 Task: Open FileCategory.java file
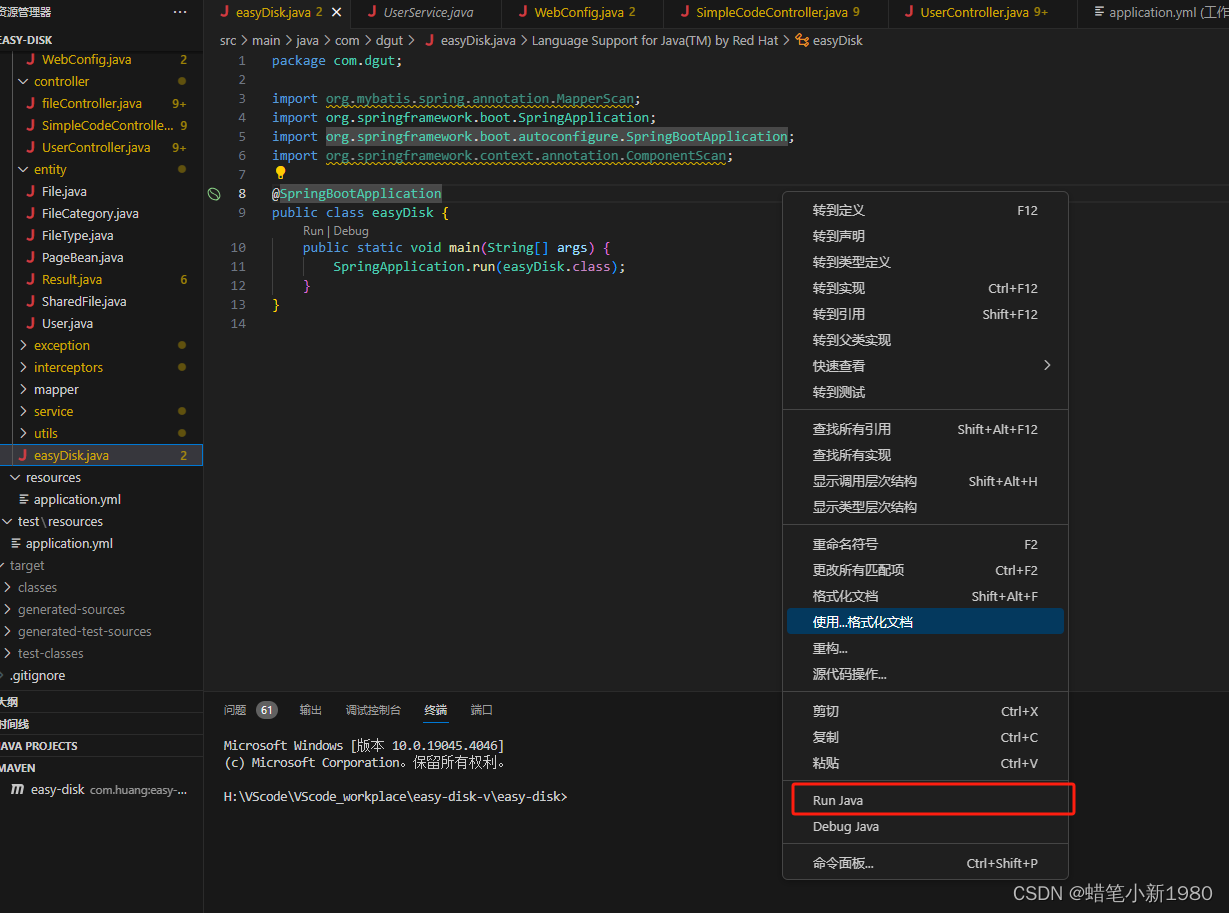90,214
